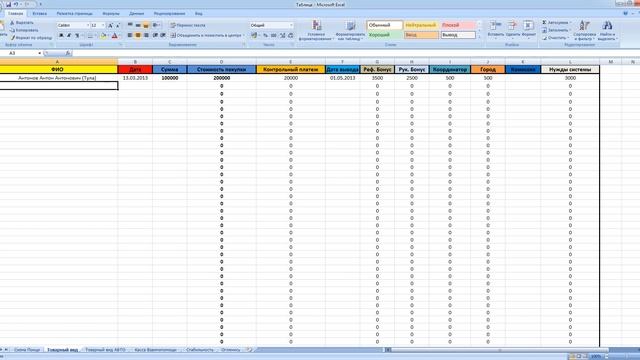Image resolution: width=640 pixels, height=360 pixels.
Task: Apply the Ввод cell style
Action: coord(421,35)
